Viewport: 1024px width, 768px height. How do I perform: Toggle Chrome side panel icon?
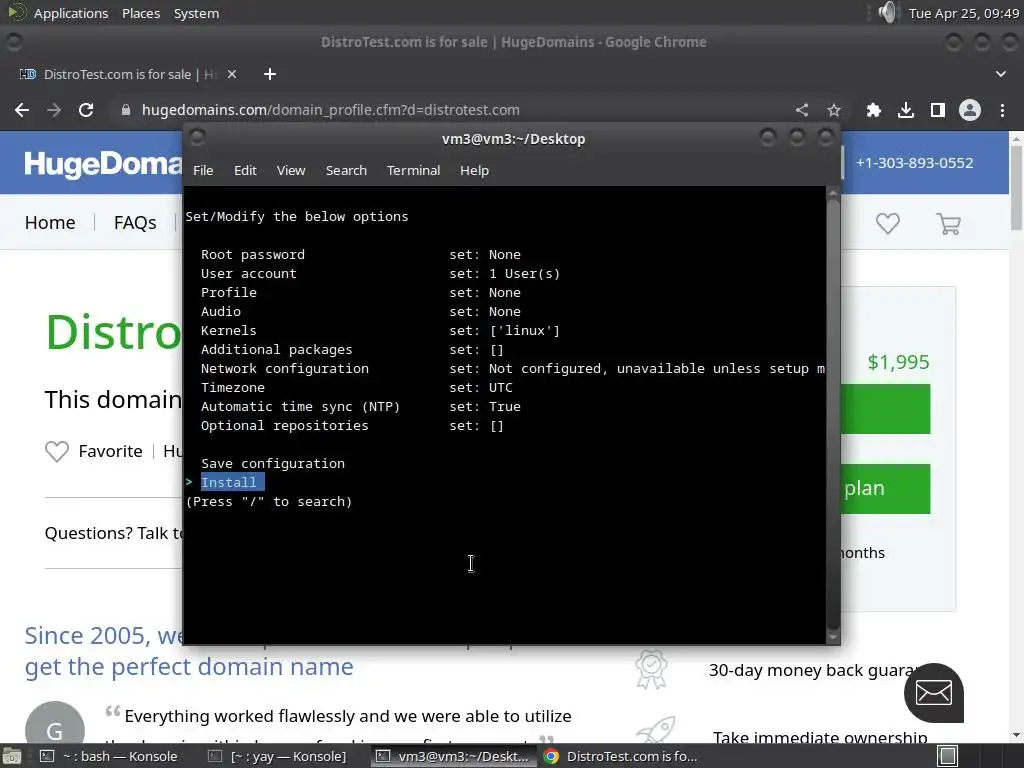click(x=938, y=110)
